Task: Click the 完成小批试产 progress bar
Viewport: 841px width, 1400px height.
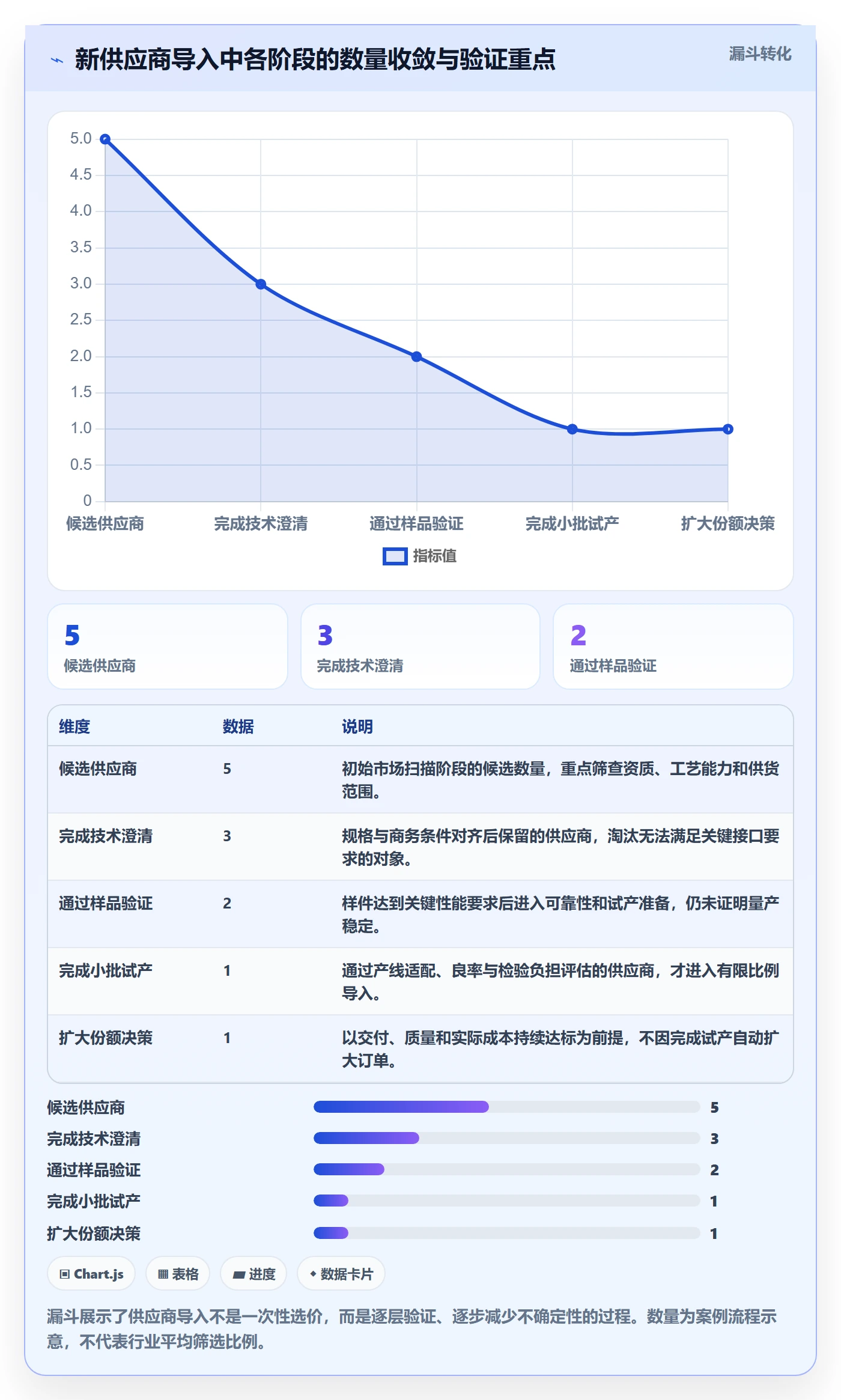Action: coord(506,1201)
